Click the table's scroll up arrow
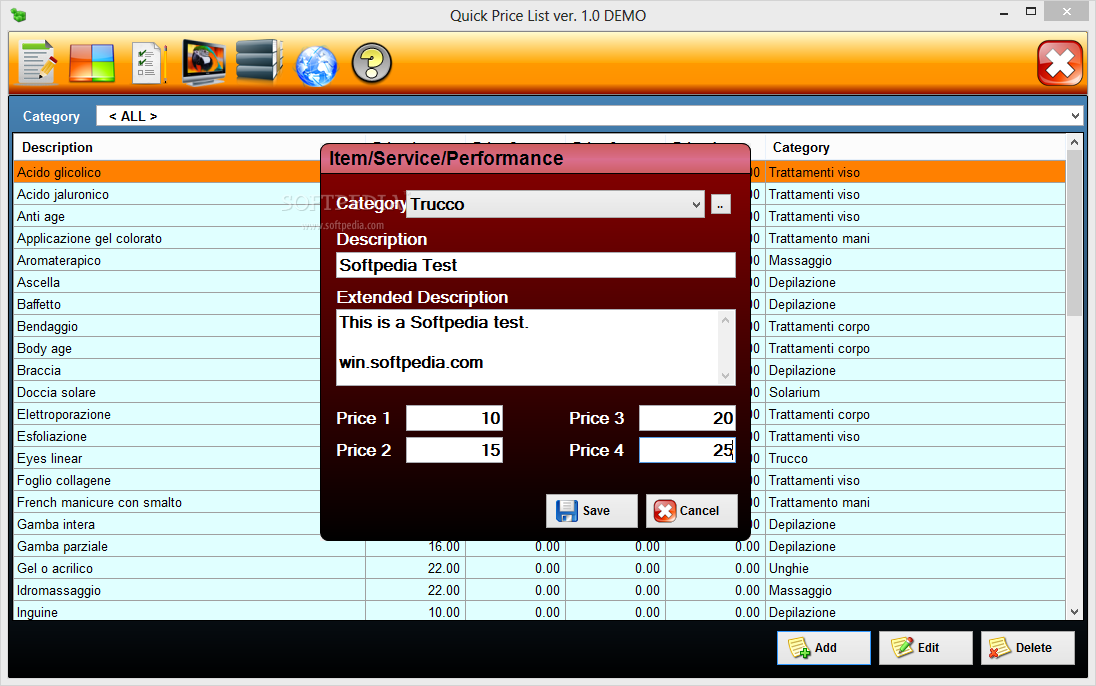 pyautogui.click(x=1074, y=143)
